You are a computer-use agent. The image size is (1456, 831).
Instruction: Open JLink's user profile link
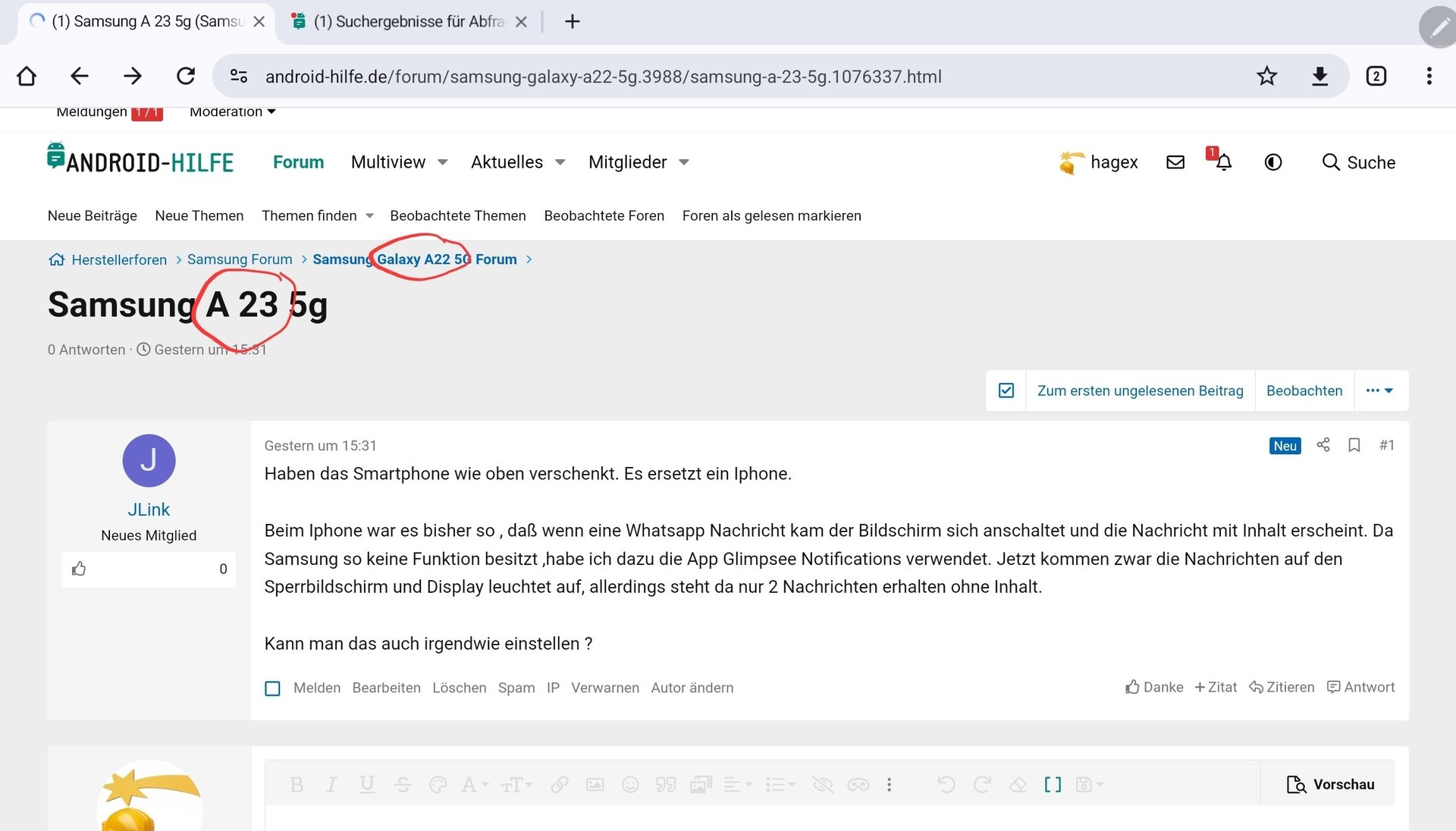149,510
